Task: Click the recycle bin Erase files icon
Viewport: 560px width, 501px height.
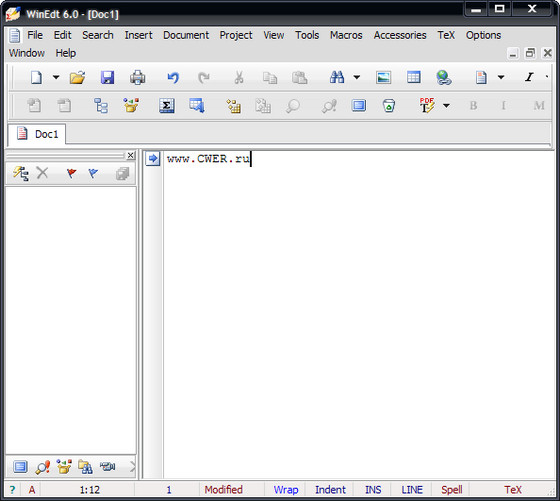Action: 389,106
